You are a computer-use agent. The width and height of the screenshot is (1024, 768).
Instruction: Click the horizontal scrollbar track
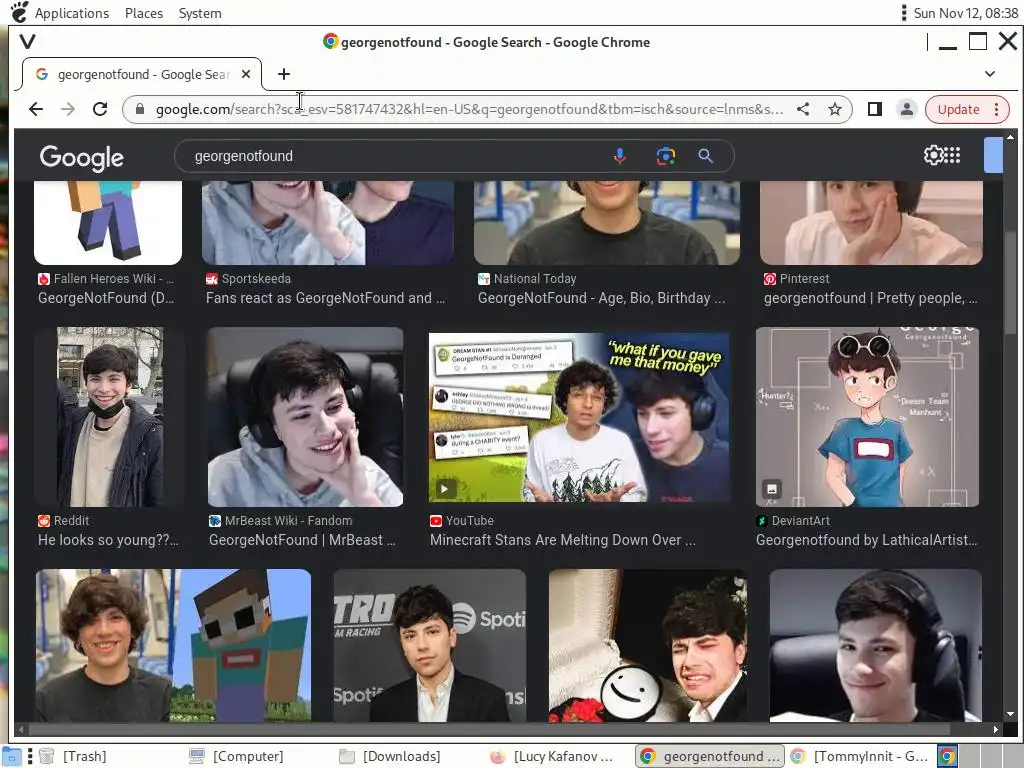(507, 729)
